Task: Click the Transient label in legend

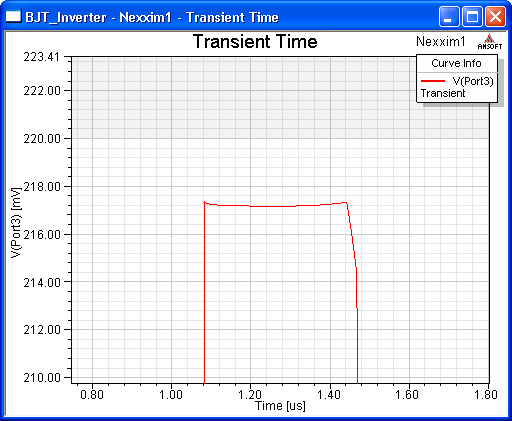Action: (443, 93)
